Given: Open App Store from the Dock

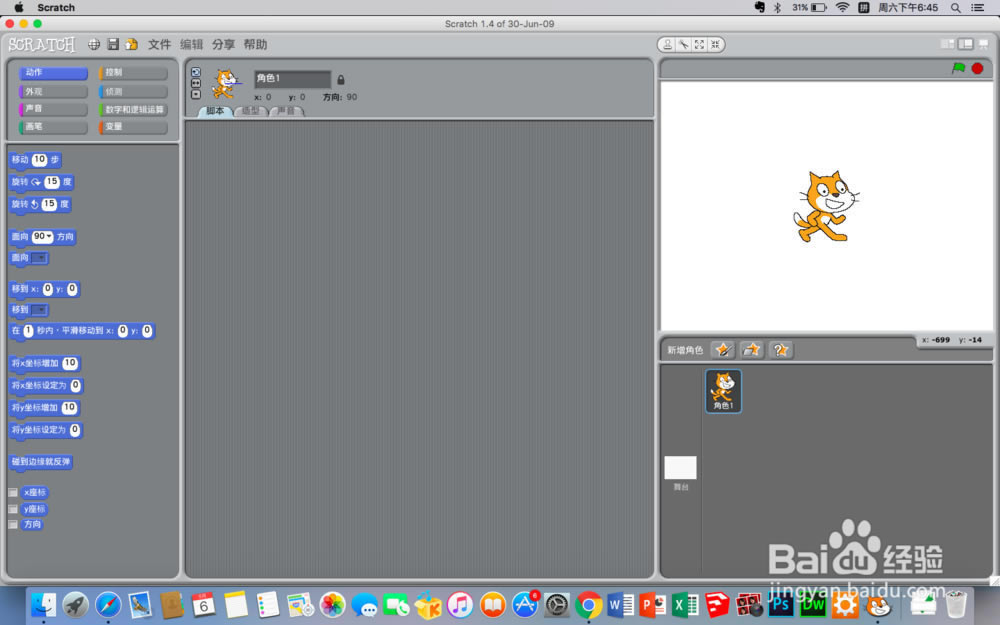Looking at the screenshot, I should (x=525, y=605).
